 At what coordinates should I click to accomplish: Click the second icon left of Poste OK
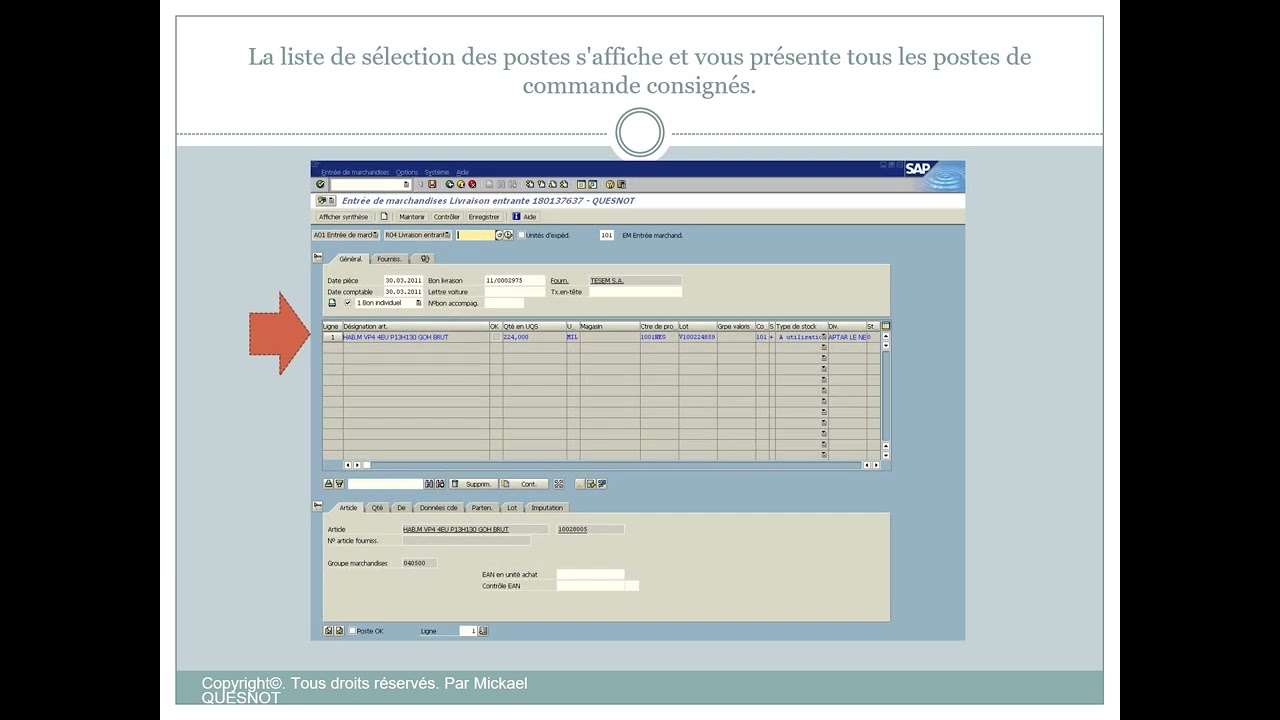(339, 631)
